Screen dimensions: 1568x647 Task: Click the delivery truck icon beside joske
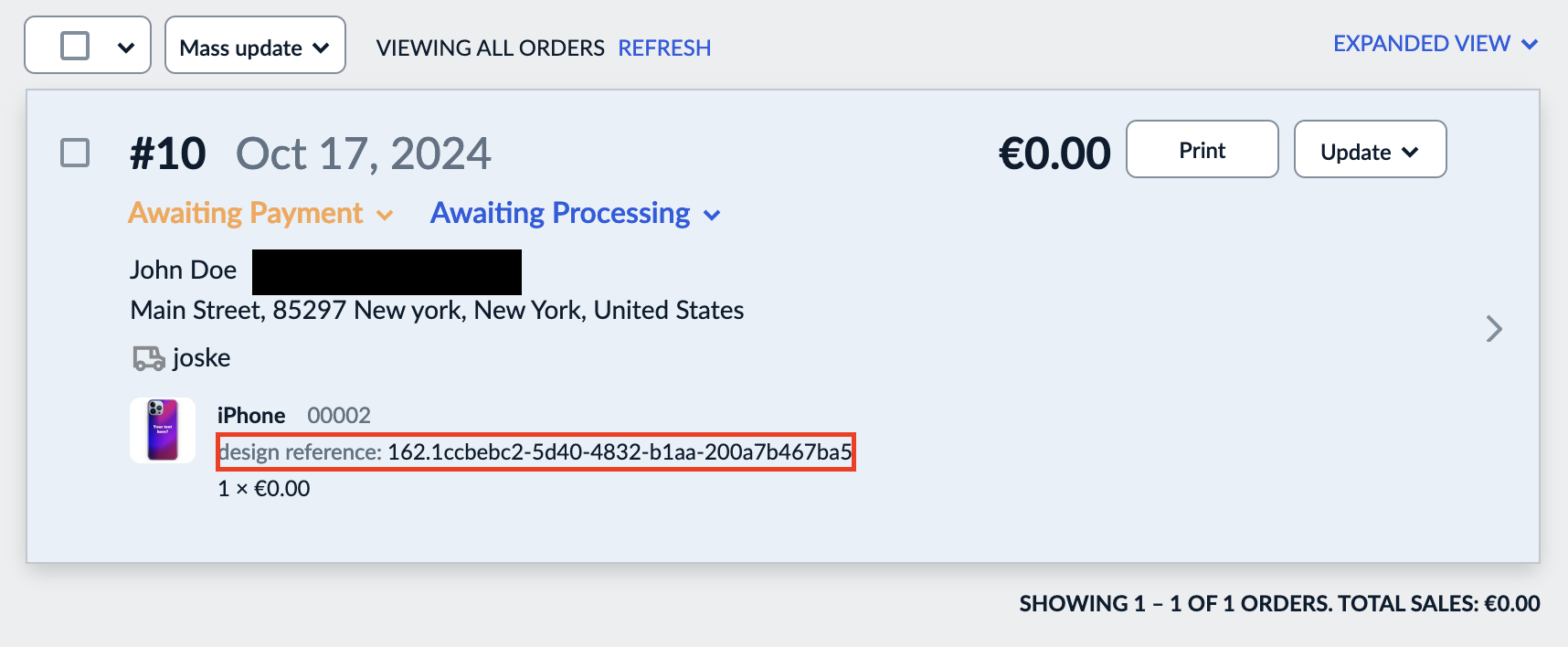point(148,358)
